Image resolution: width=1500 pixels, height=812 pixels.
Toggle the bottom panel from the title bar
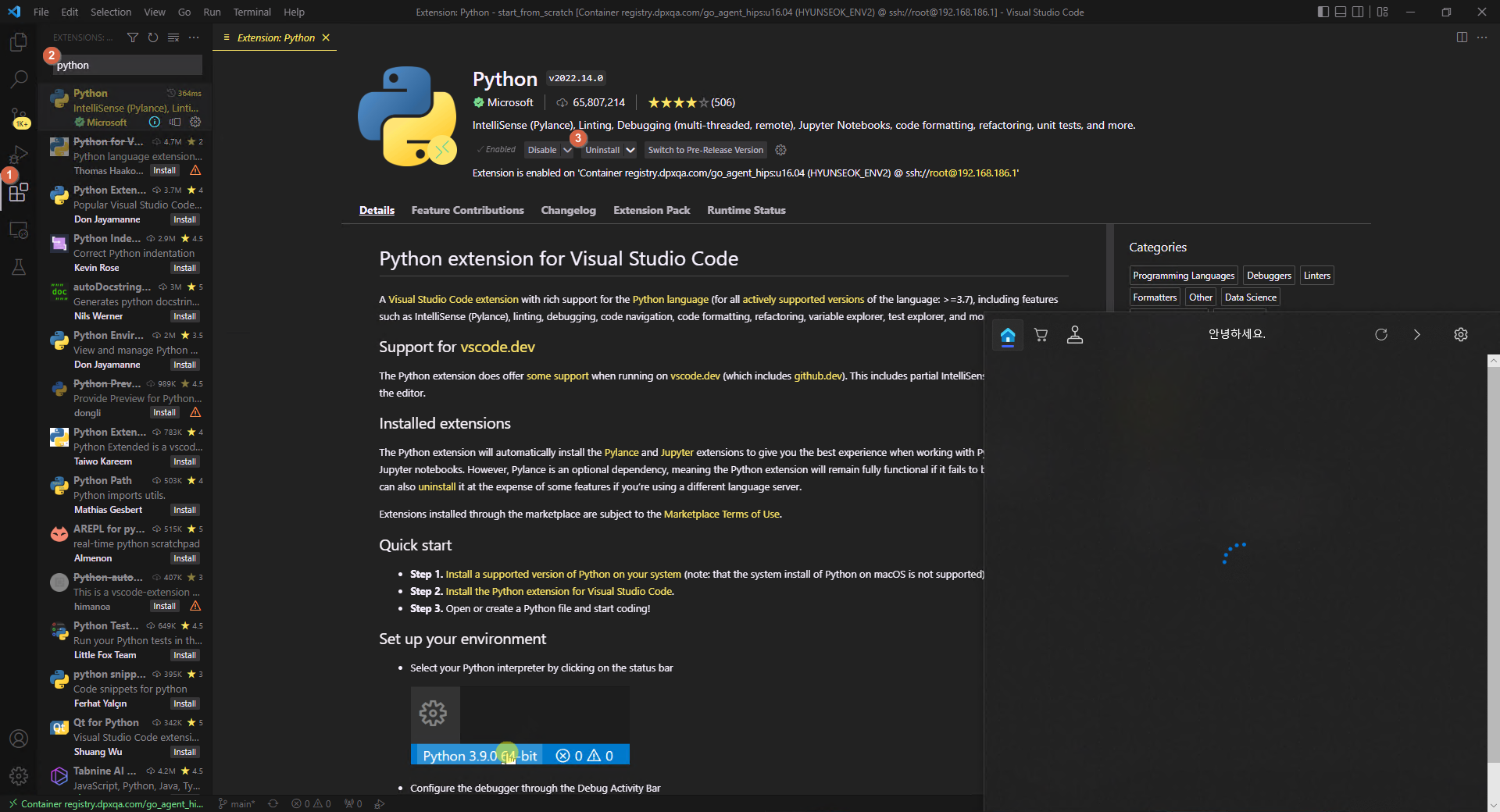[1341, 12]
